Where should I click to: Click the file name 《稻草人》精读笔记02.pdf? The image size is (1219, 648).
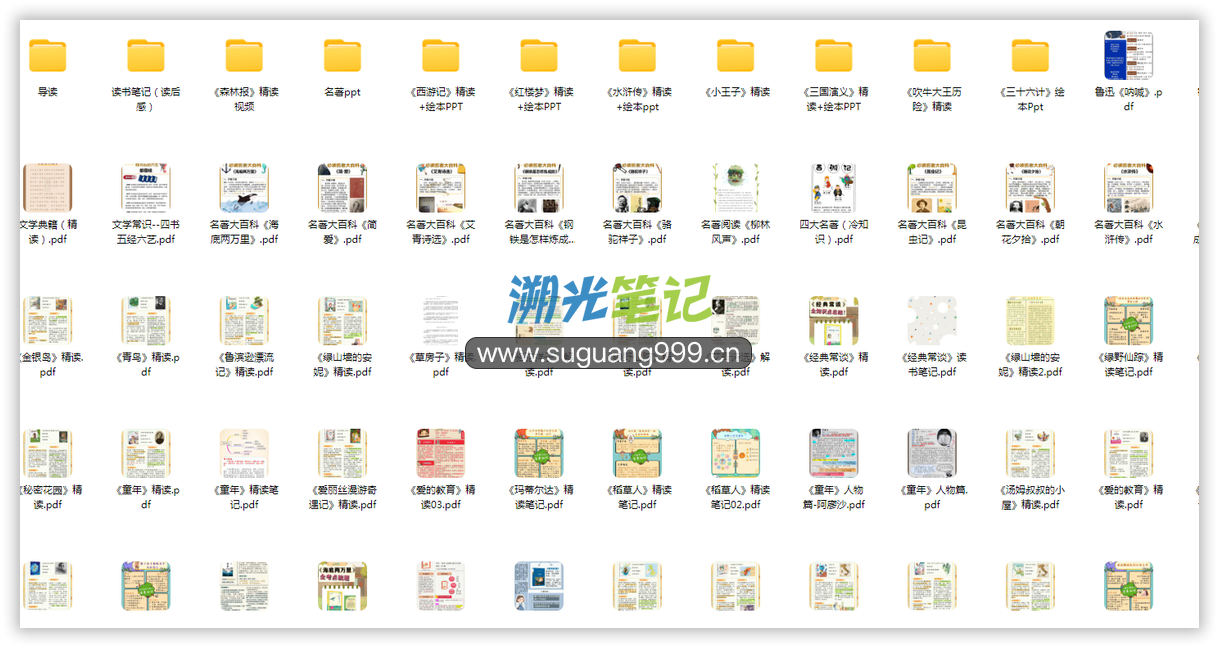point(735,497)
